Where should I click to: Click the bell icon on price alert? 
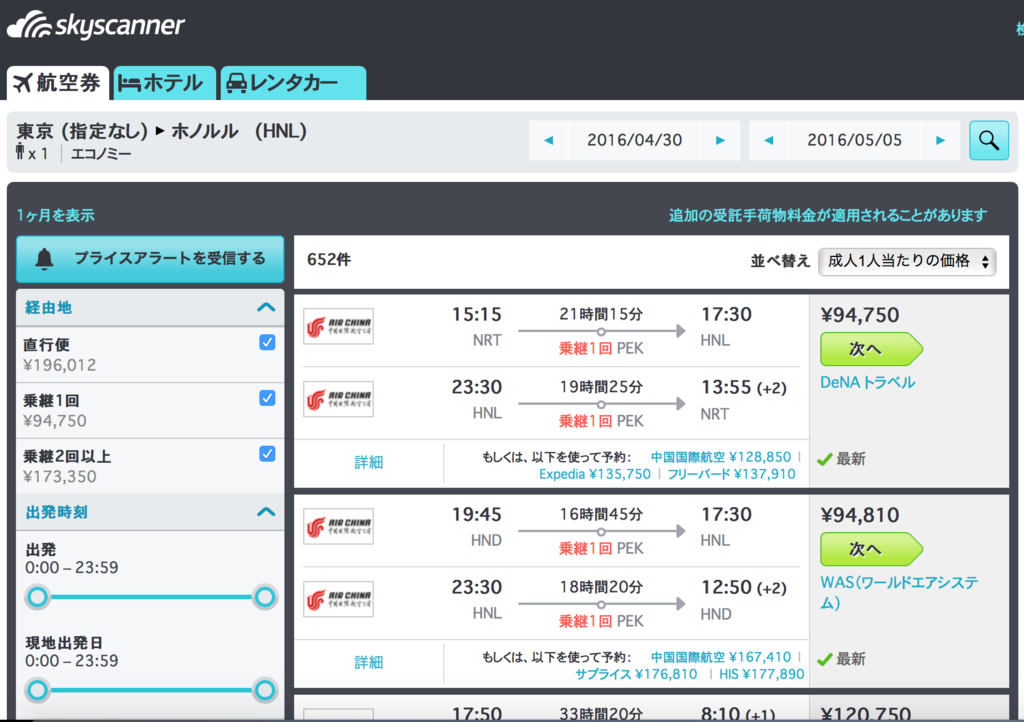tap(44, 259)
